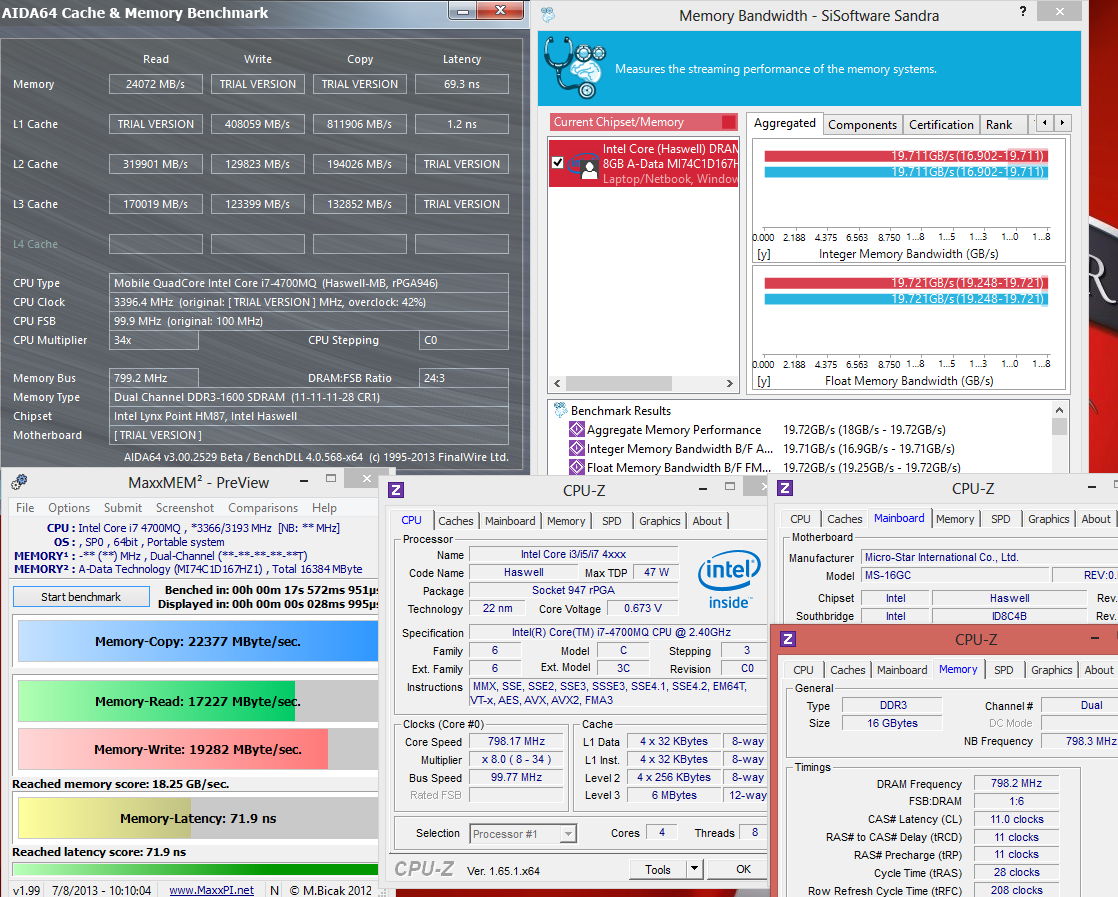Click the Memory-Latency result bar
This screenshot has height=897, width=1118.
[x=198, y=818]
